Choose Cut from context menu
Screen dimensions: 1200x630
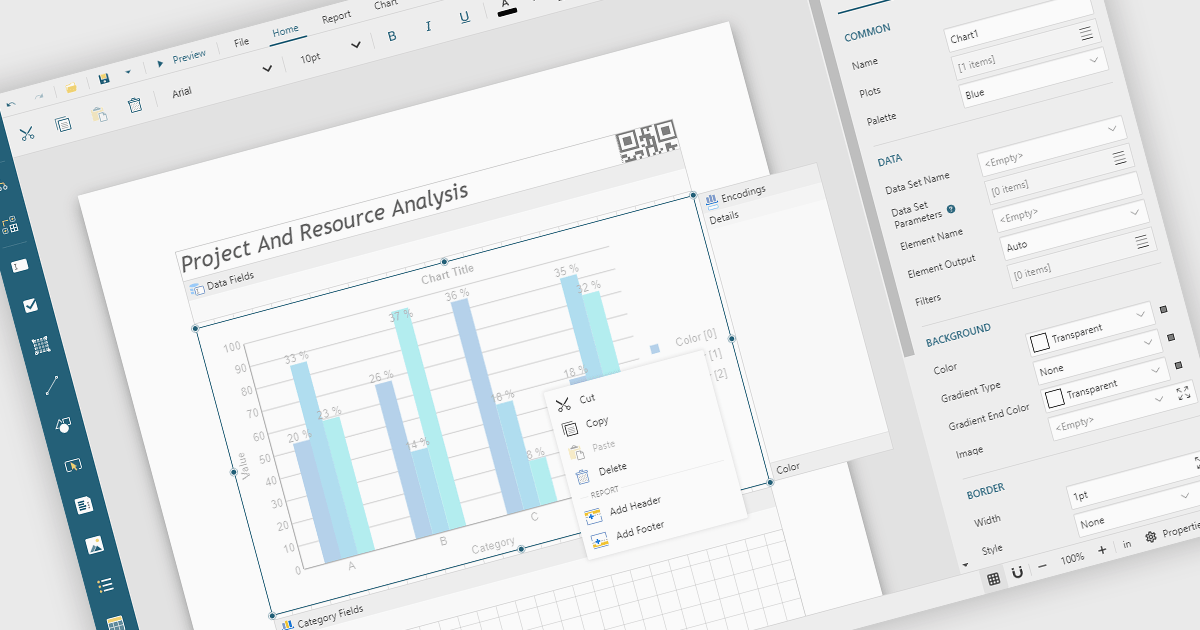(x=587, y=398)
